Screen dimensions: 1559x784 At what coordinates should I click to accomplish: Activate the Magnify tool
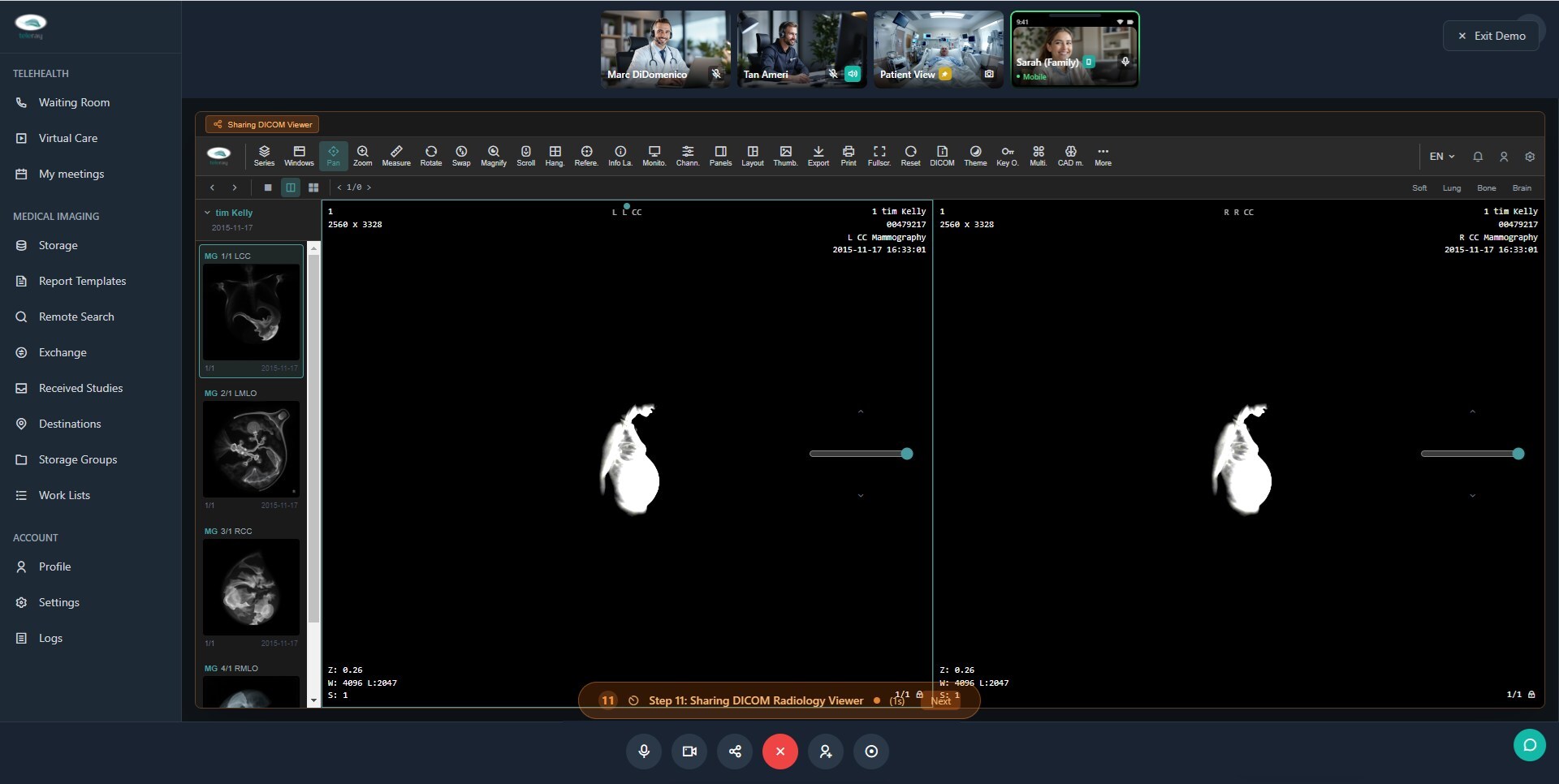click(x=493, y=156)
